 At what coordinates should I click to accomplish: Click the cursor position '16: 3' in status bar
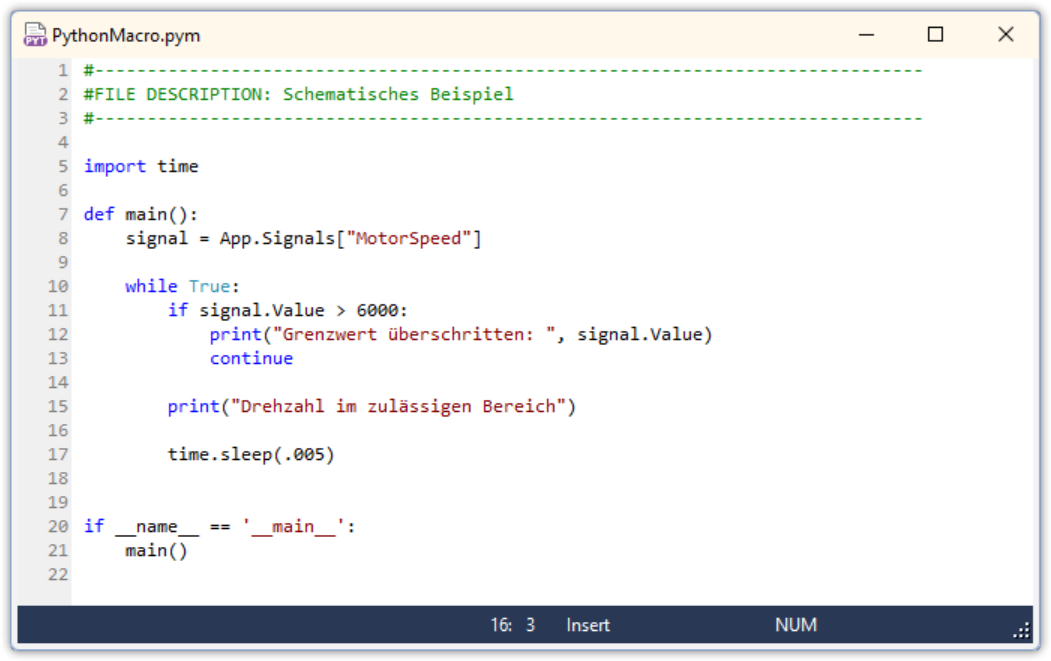coord(513,625)
